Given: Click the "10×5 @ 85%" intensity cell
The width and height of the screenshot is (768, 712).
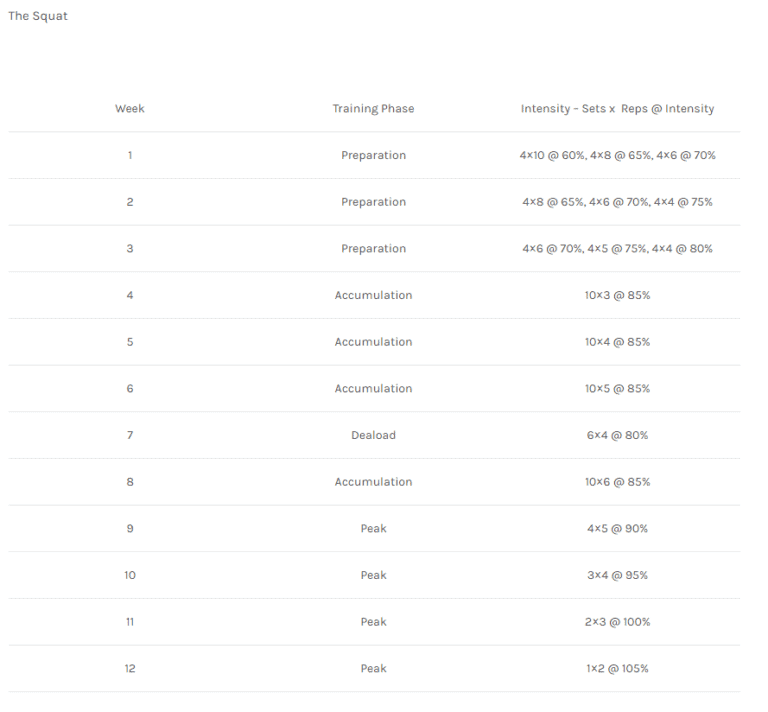Looking at the screenshot, I should click(x=617, y=389).
